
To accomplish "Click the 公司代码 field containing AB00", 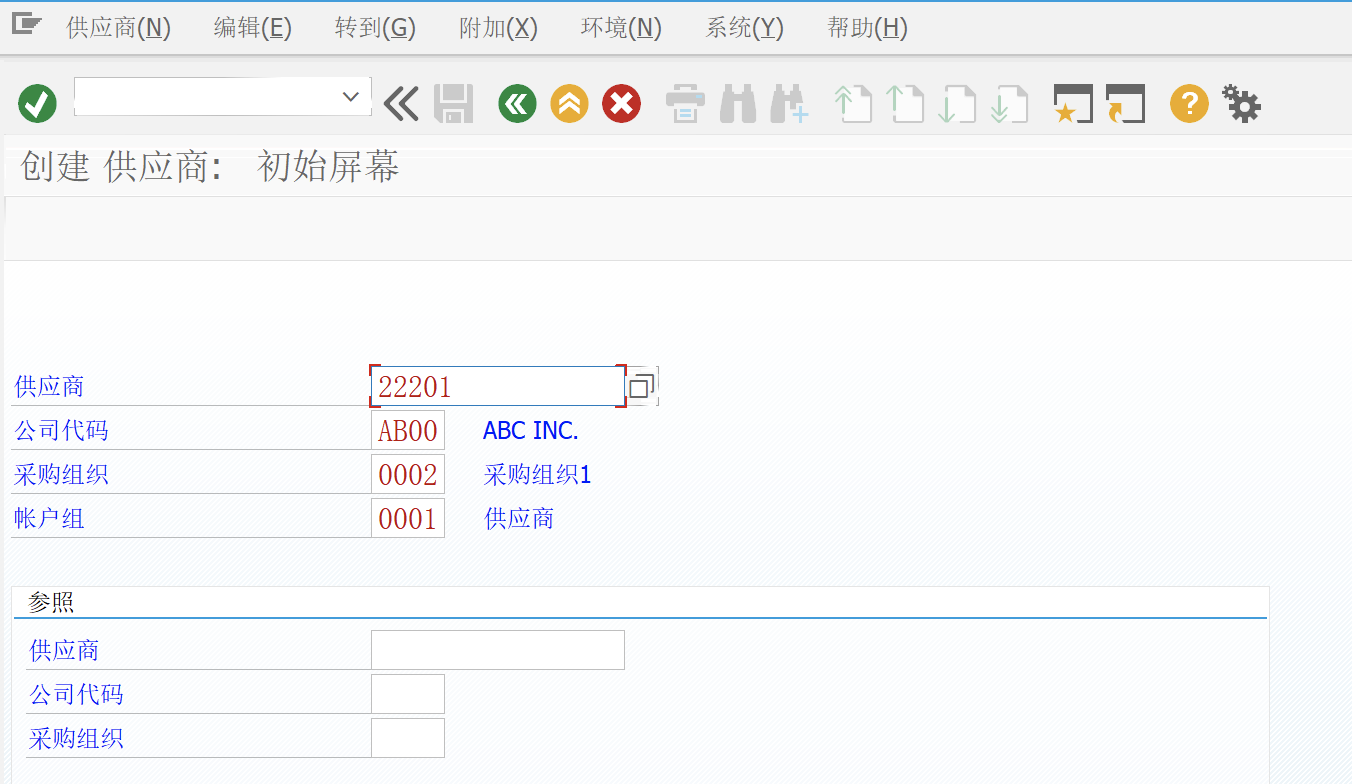I will (x=408, y=431).
